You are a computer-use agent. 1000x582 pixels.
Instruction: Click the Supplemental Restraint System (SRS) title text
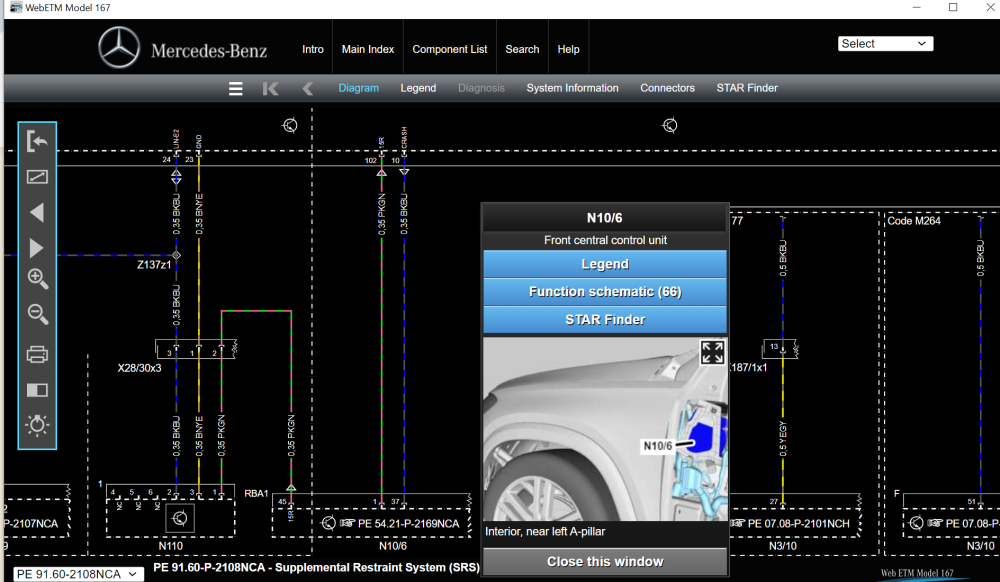pos(377,567)
